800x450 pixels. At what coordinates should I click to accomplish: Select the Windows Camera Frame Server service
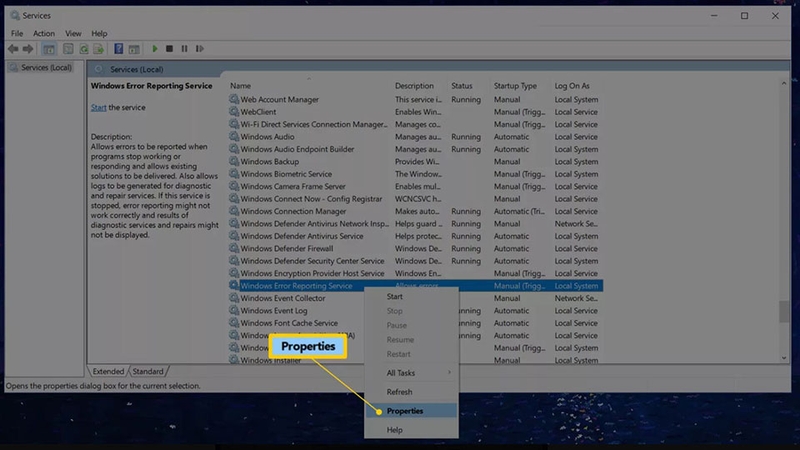tap(415, 186)
